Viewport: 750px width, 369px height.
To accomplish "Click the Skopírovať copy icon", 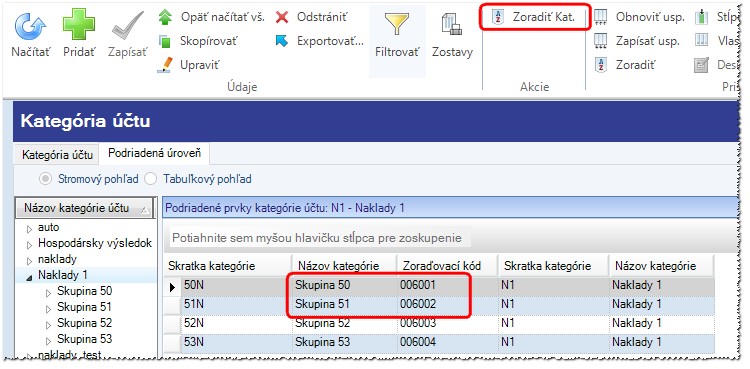I will pyautogui.click(x=165, y=41).
